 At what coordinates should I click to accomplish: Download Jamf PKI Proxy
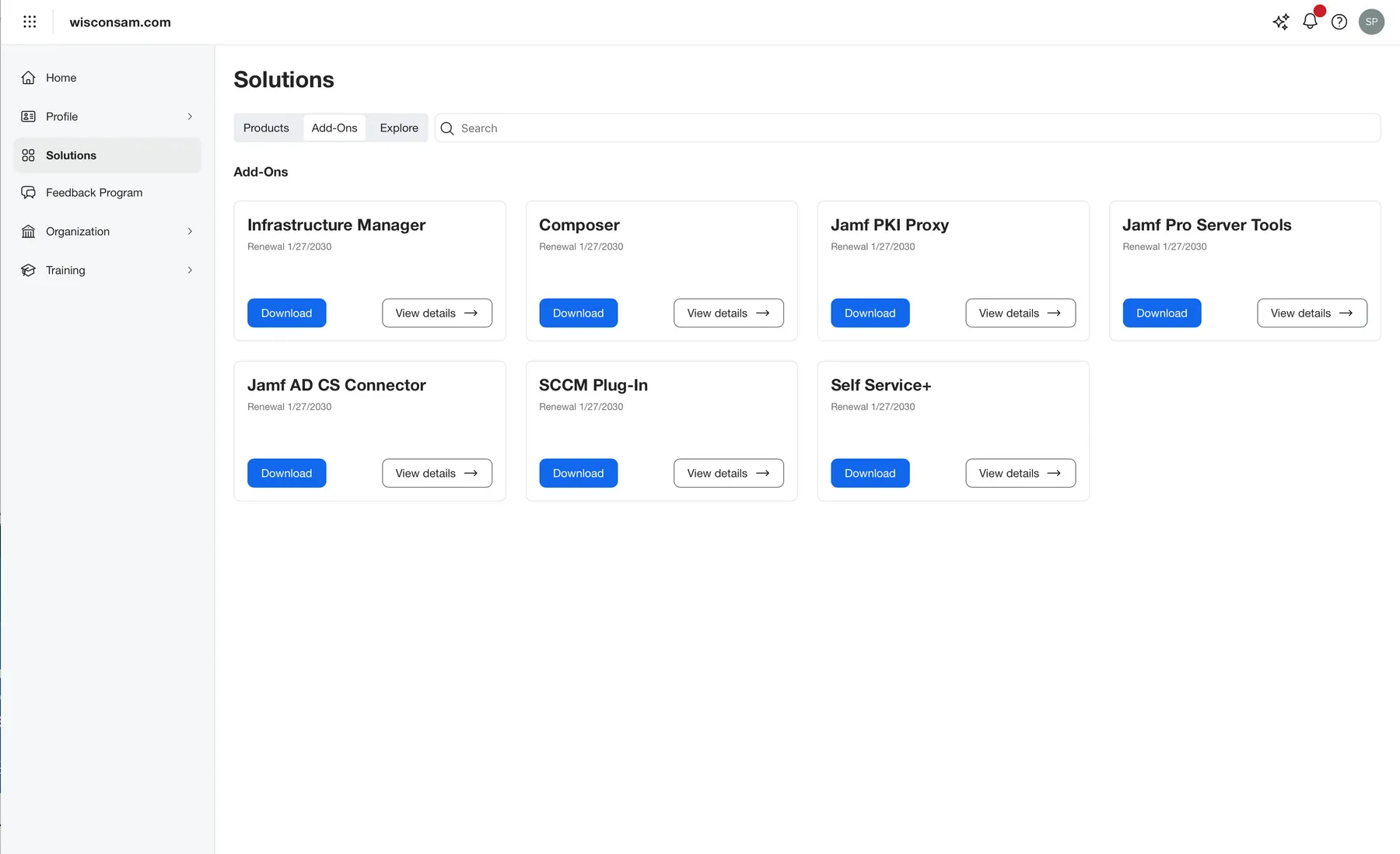coord(870,313)
